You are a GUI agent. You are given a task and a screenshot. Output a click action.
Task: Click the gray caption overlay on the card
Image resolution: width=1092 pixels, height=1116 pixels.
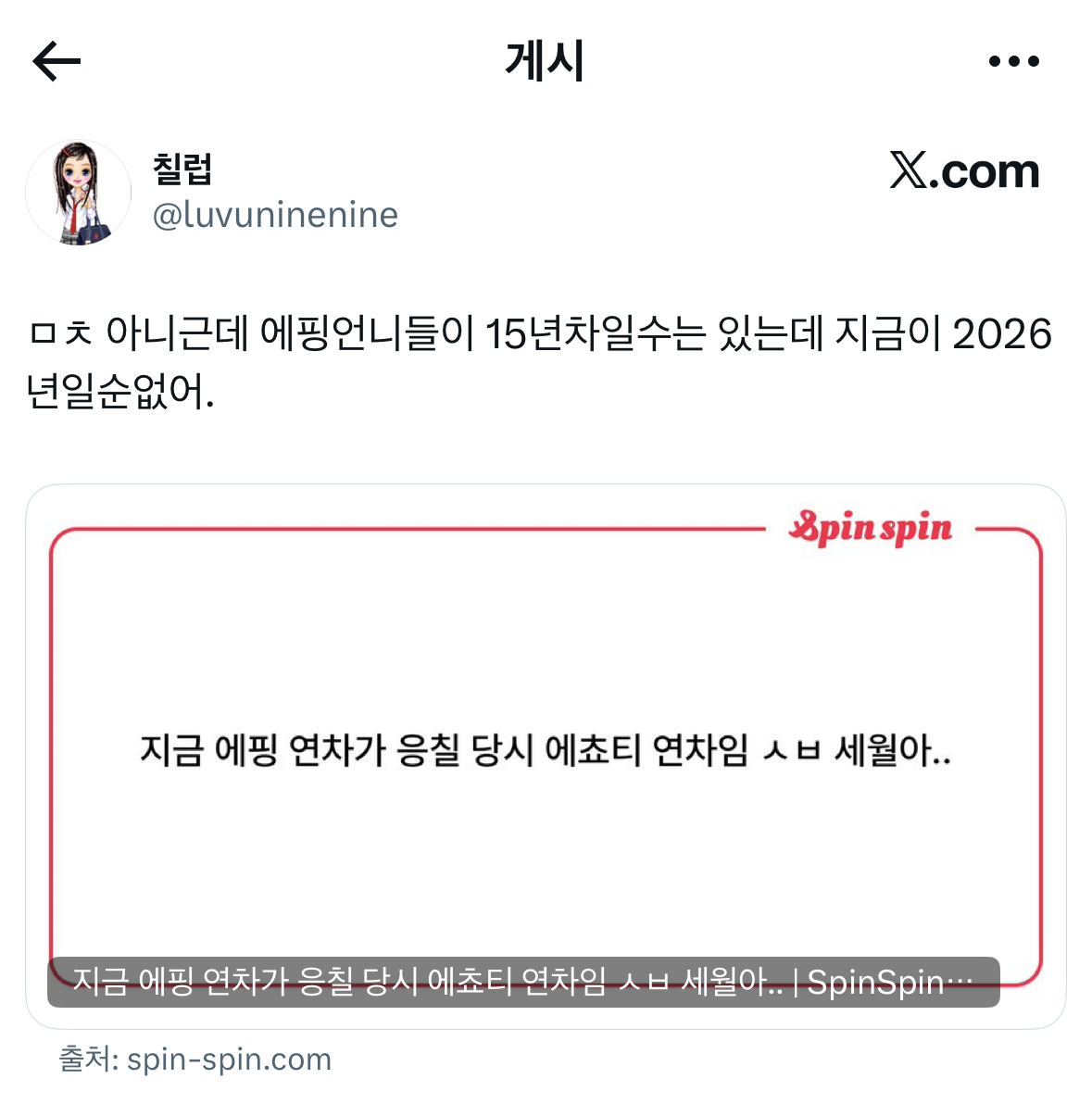523,982
